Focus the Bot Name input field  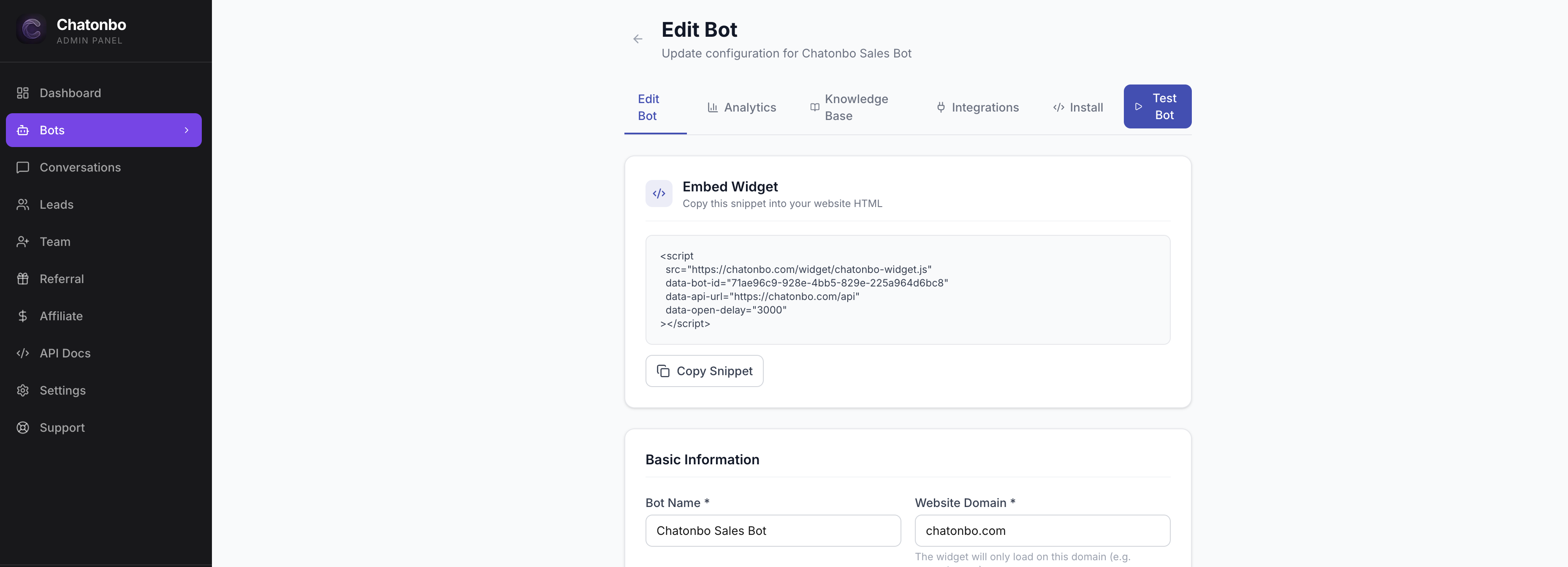(773, 531)
